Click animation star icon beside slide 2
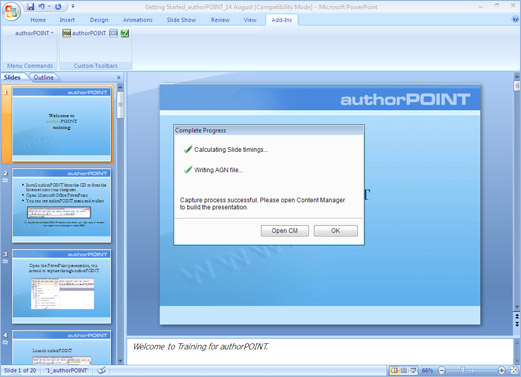The height and width of the screenshot is (377, 521). click(x=5, y=180)
